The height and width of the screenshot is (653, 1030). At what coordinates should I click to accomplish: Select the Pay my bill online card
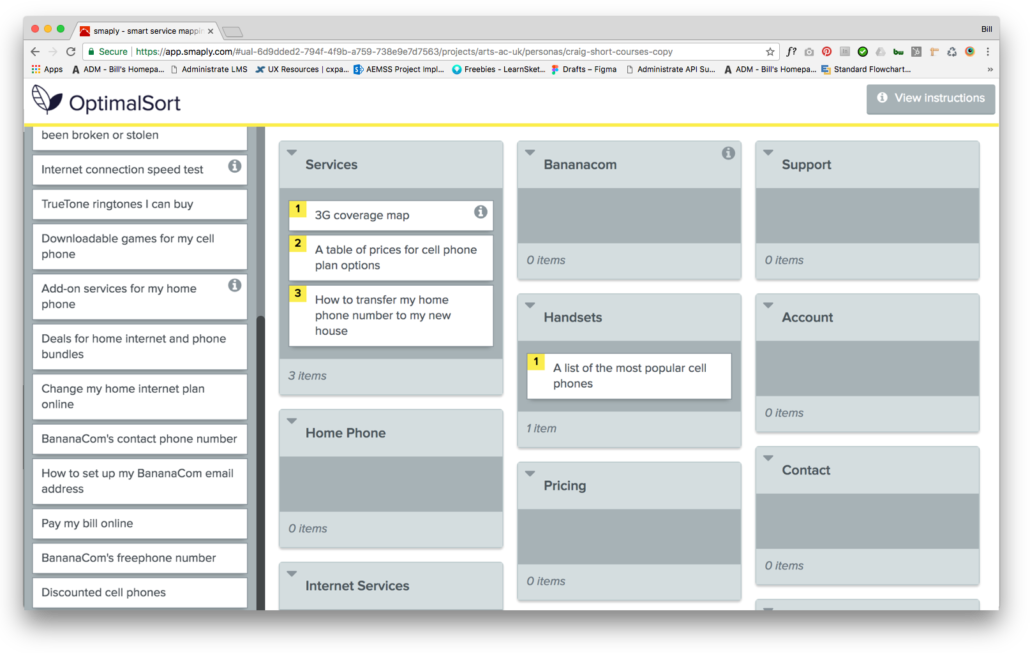pos(140,524)
